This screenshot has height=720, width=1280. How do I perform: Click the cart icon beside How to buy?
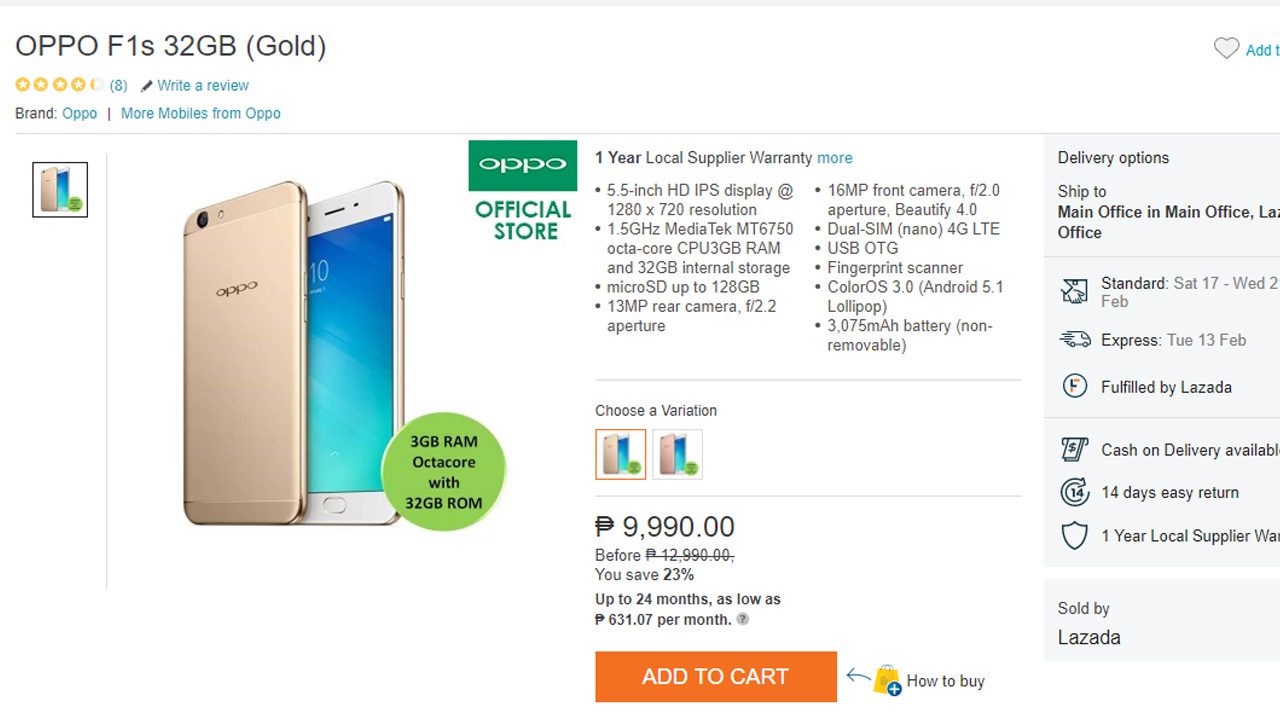coord(886,677)
